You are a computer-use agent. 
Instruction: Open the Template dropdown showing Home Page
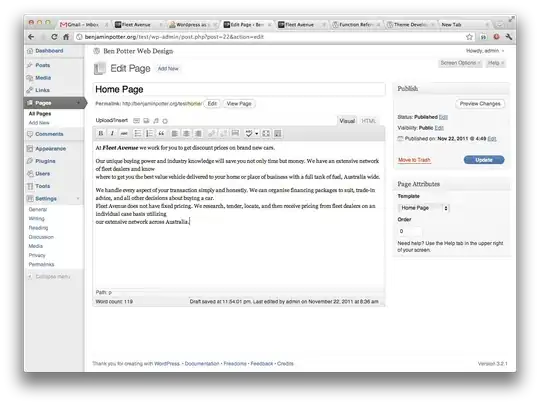point(424,208)
